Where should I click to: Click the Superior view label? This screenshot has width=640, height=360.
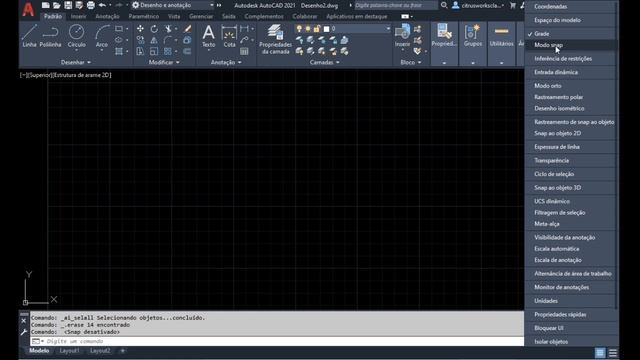40,75
